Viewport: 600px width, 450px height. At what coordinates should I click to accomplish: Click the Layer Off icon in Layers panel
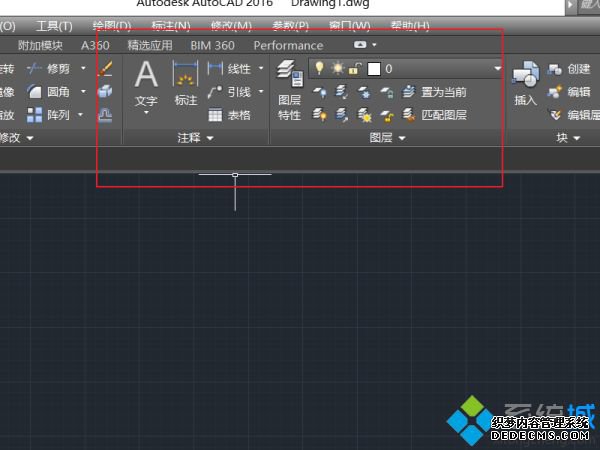pyautogui.click(x=320, y=92)
